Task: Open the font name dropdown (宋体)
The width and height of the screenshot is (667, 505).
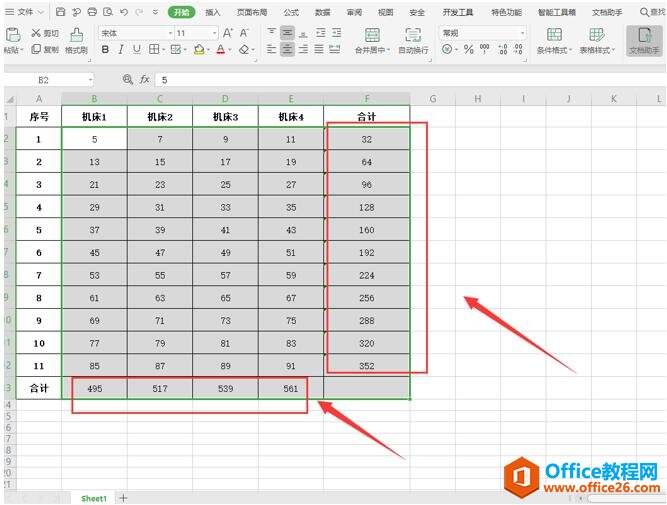Action: (x=170, y=33)
